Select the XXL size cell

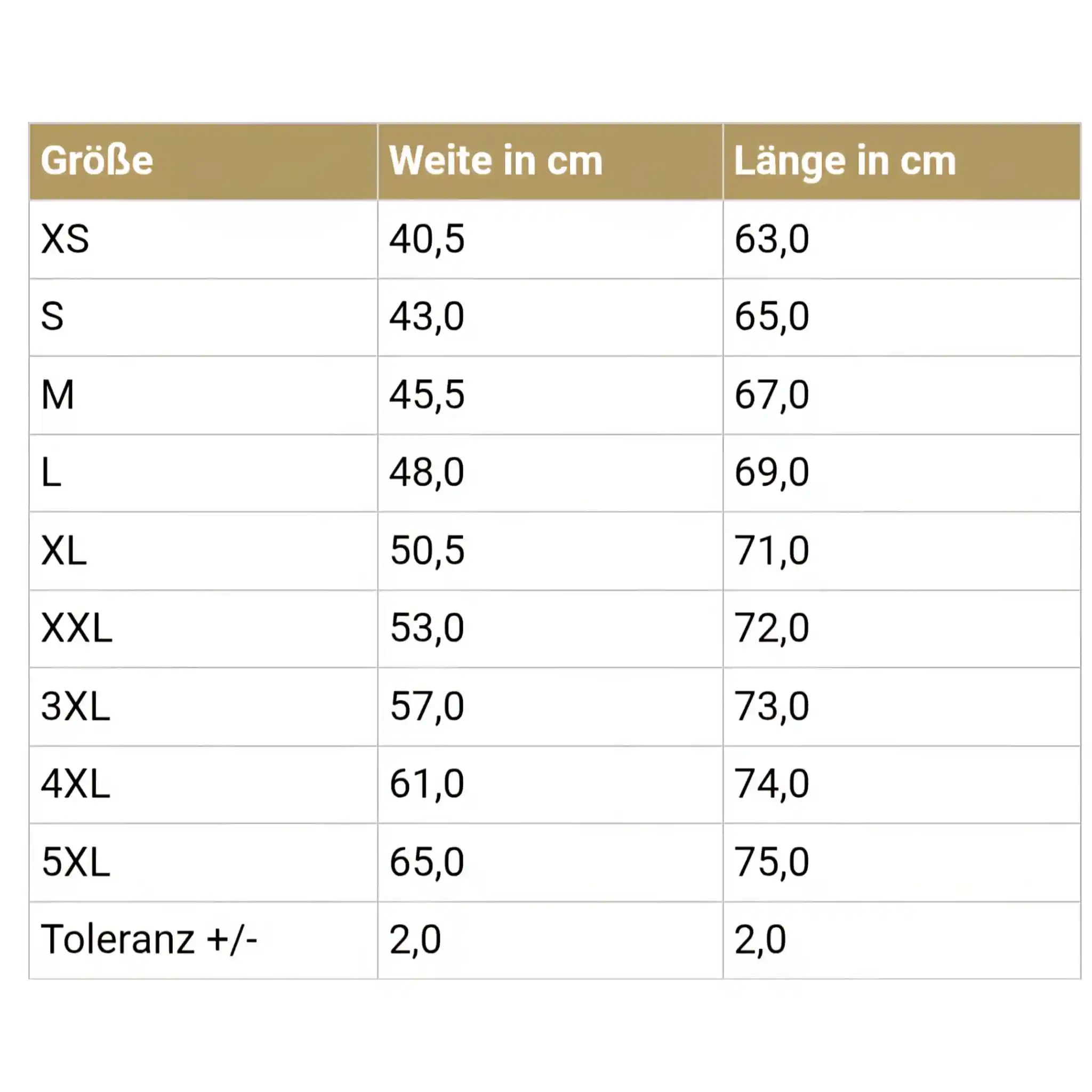pos(77,628)
